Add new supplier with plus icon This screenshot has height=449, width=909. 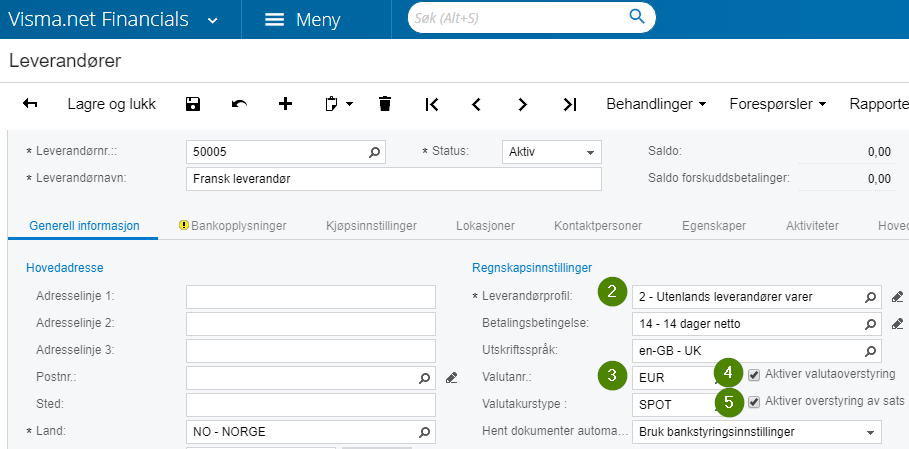(285, 104)
